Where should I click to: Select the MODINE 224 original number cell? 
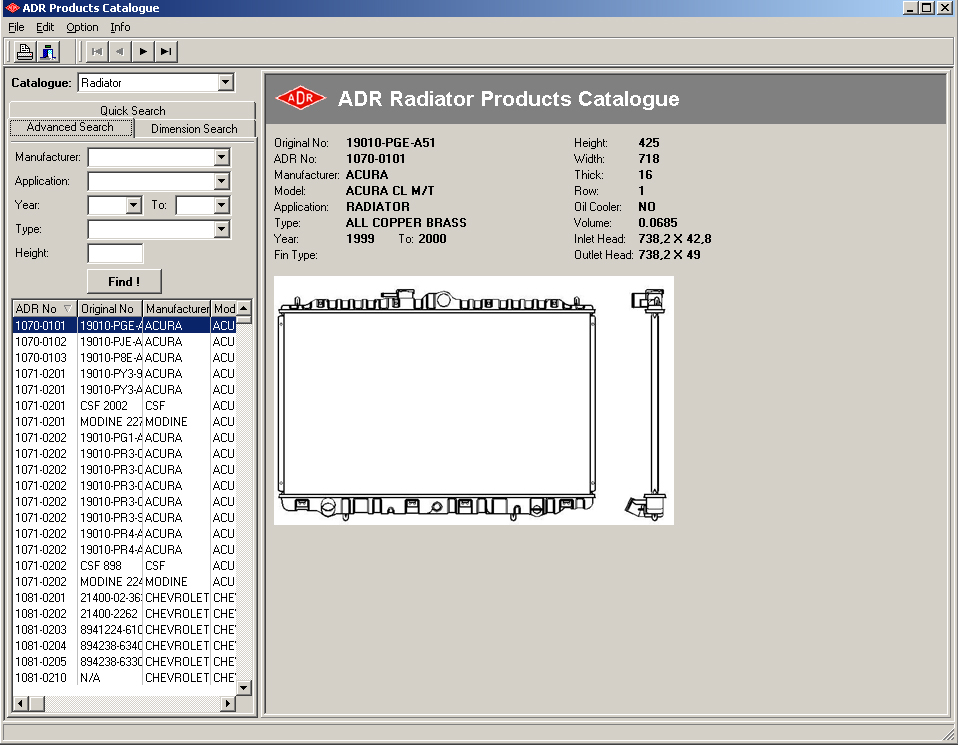110,582
